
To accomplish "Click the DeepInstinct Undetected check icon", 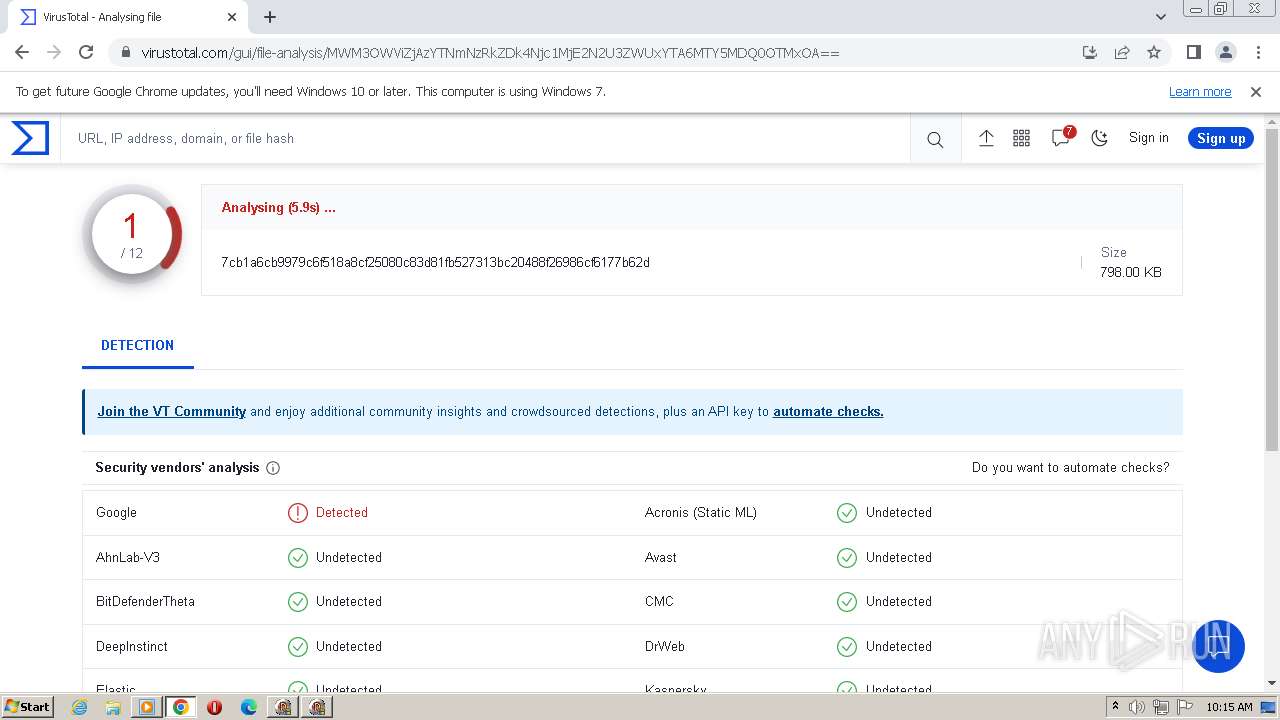I will point(298,647).
